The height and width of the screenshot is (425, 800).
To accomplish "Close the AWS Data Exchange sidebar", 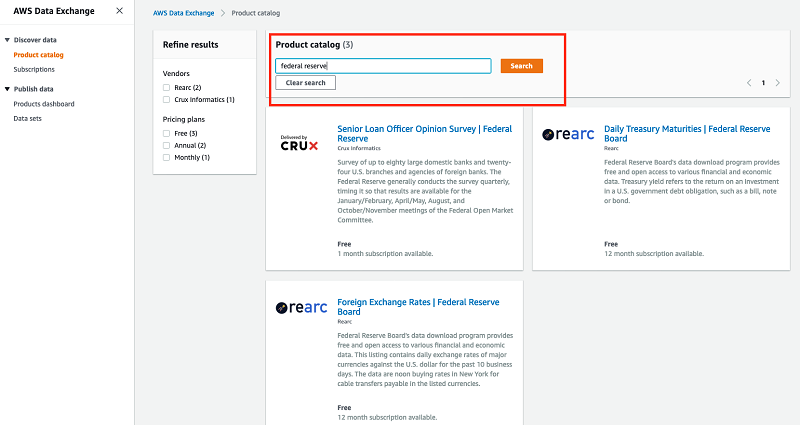I will coord(119,11).
